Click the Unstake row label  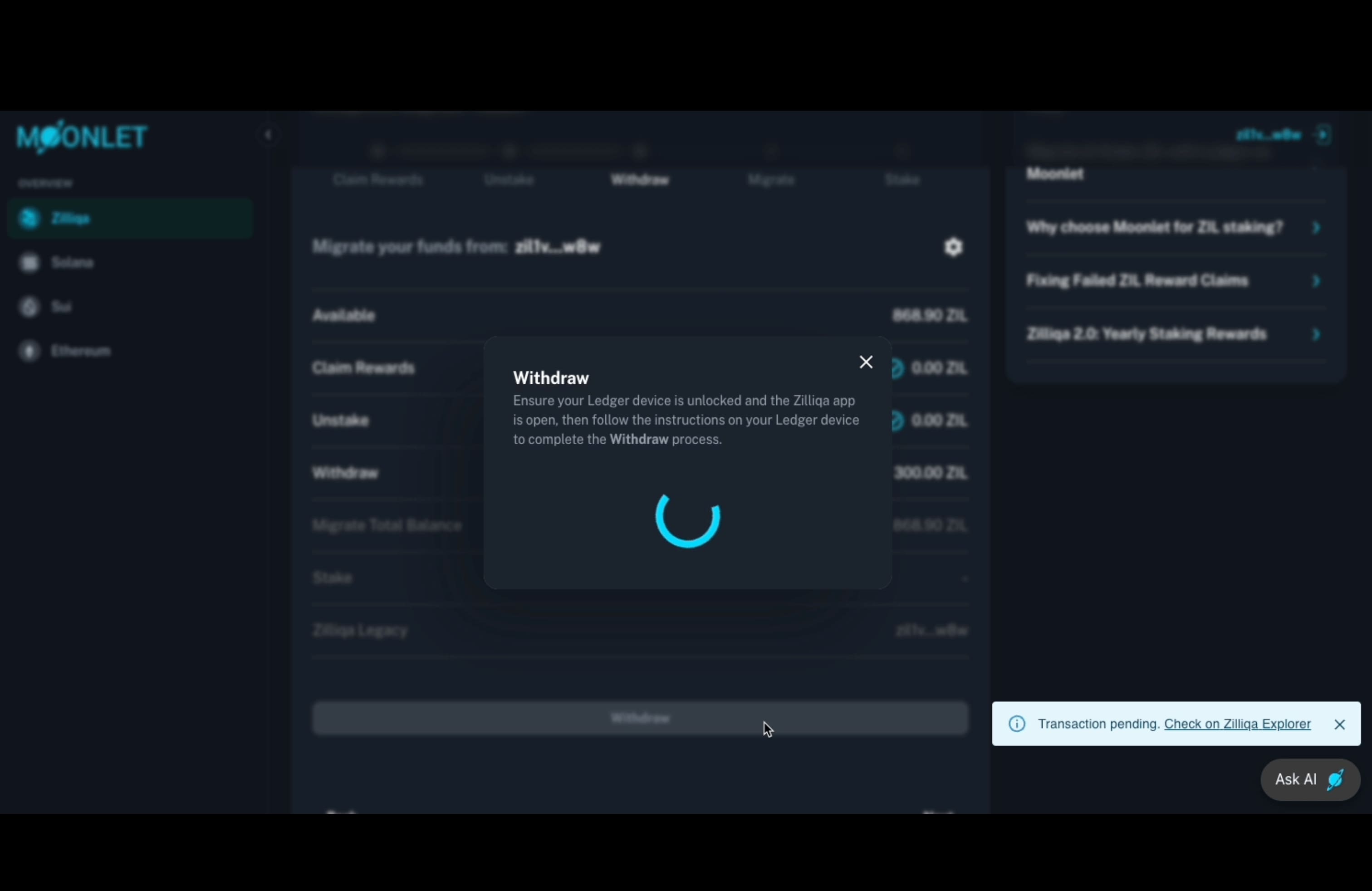[x=340, y=420]
